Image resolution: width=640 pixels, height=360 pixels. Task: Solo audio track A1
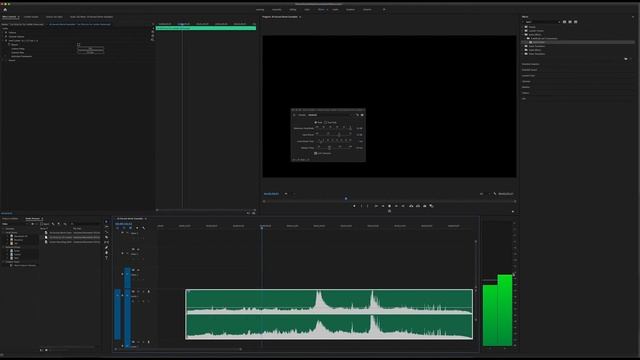tap(143, 292)
